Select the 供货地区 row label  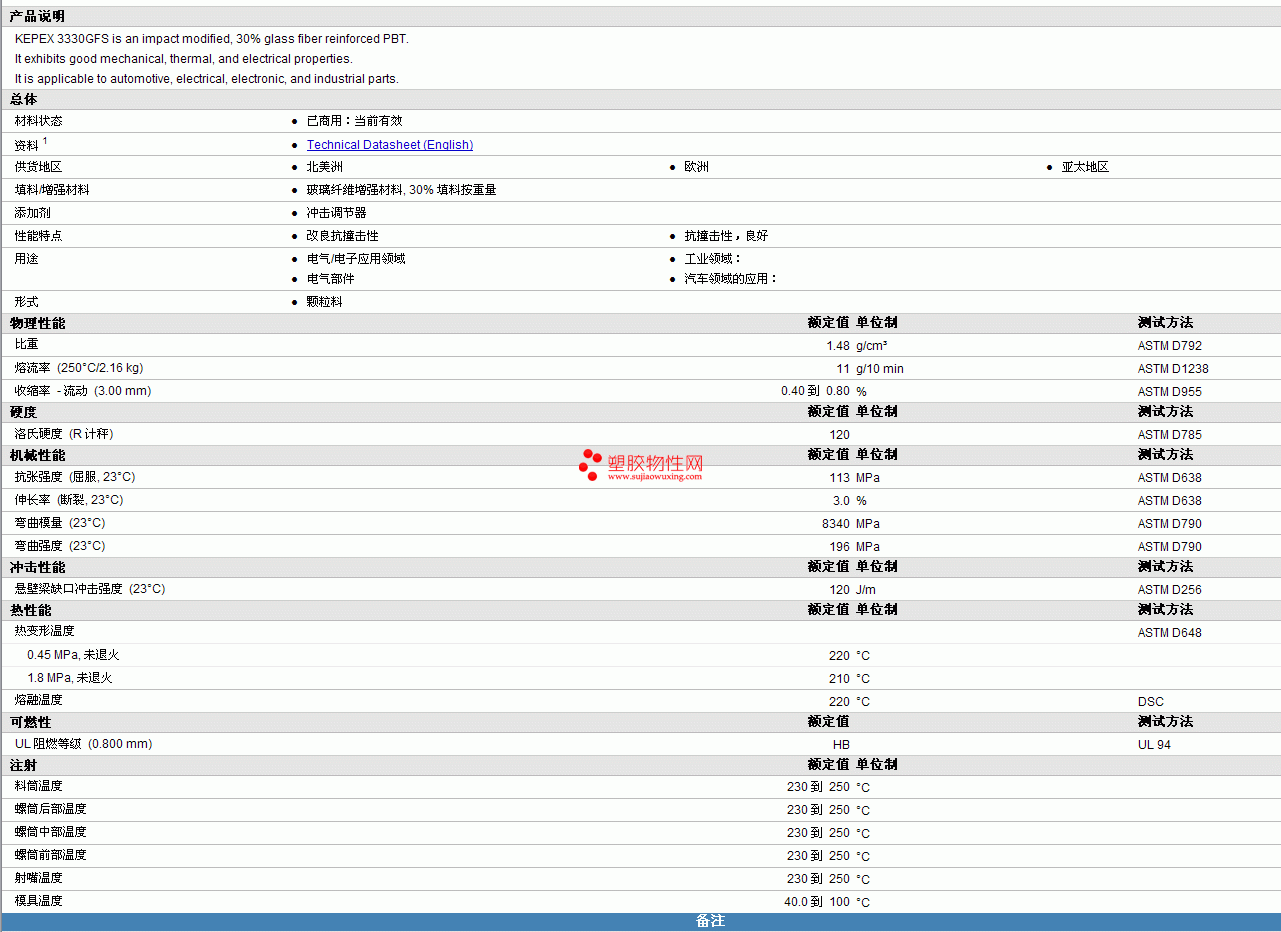[x=38, y=167]
